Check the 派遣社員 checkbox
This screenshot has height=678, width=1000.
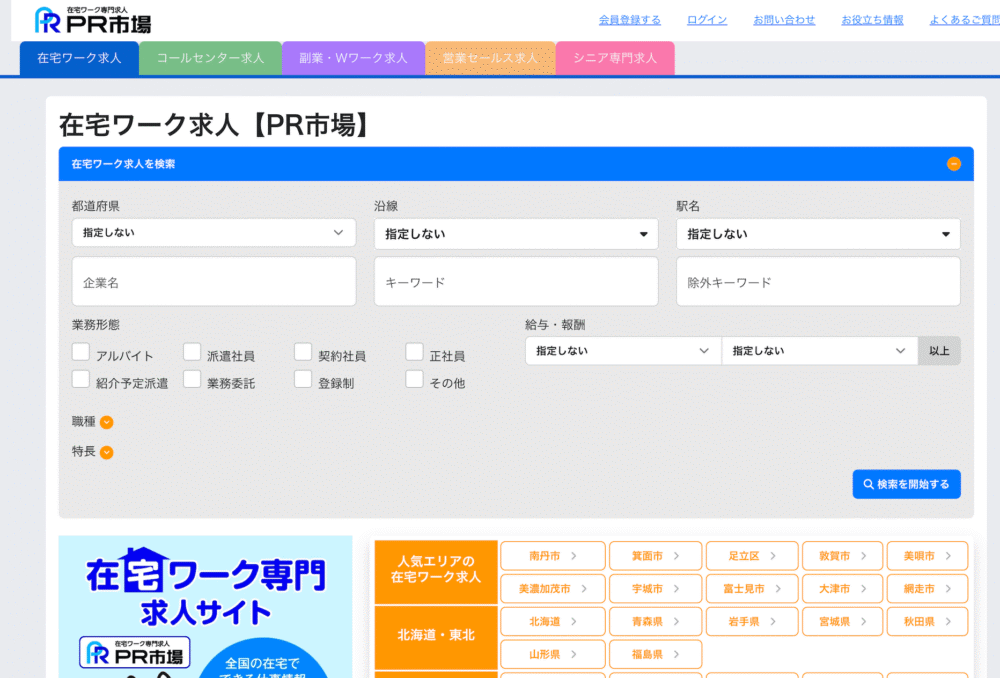coord(192,352)
